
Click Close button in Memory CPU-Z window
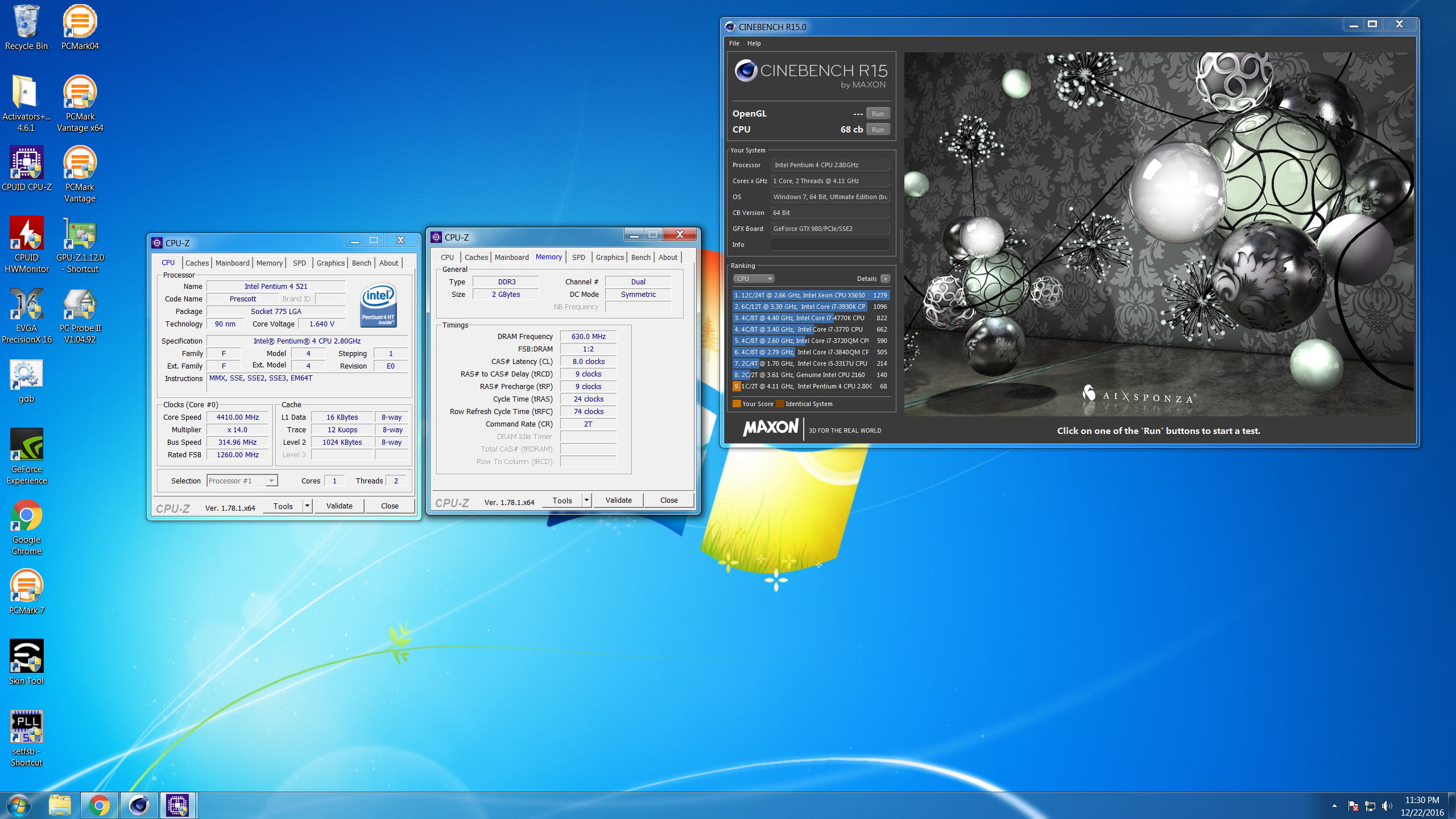669,500
